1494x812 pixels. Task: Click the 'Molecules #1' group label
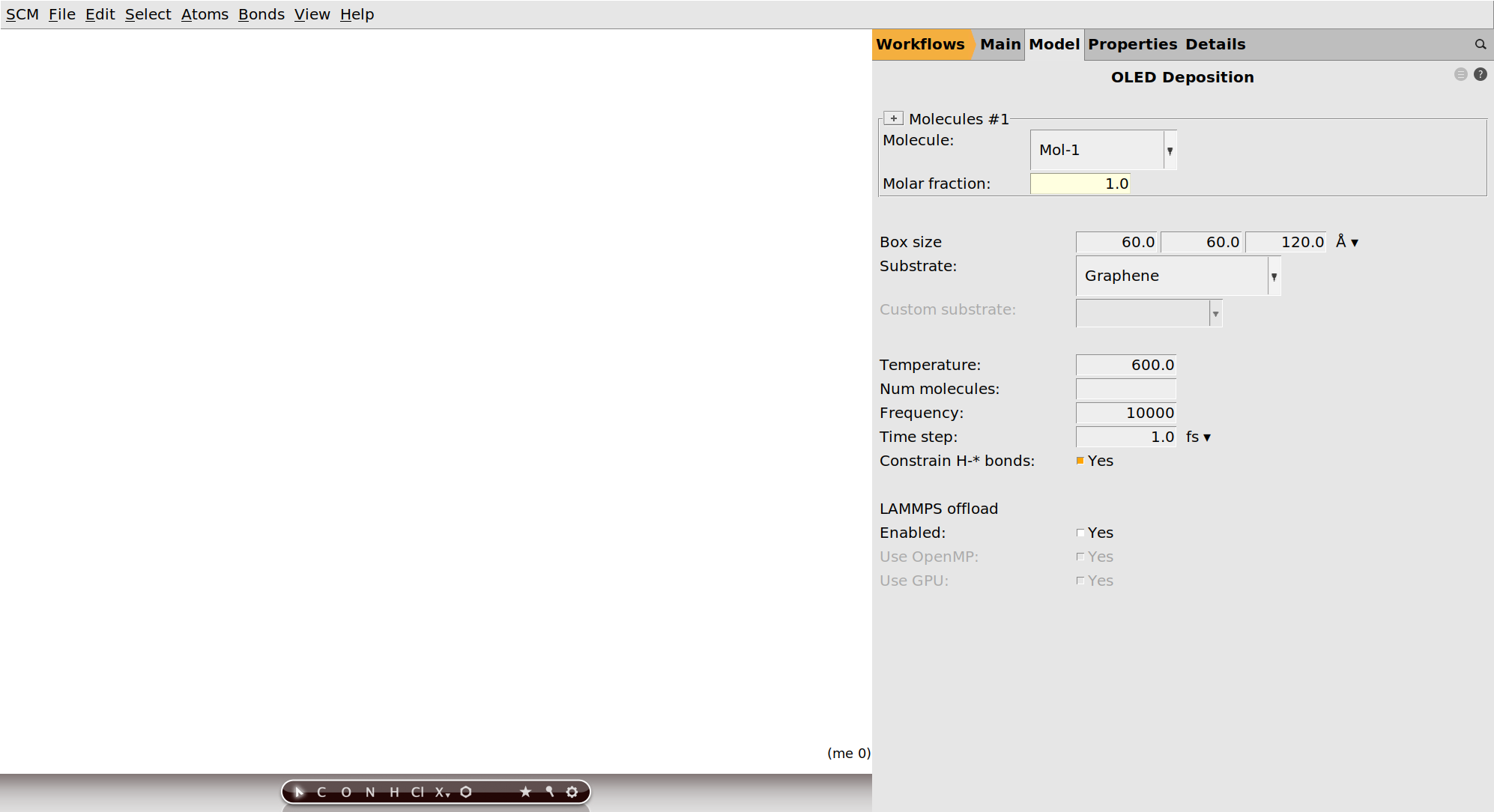pos(958,119)
